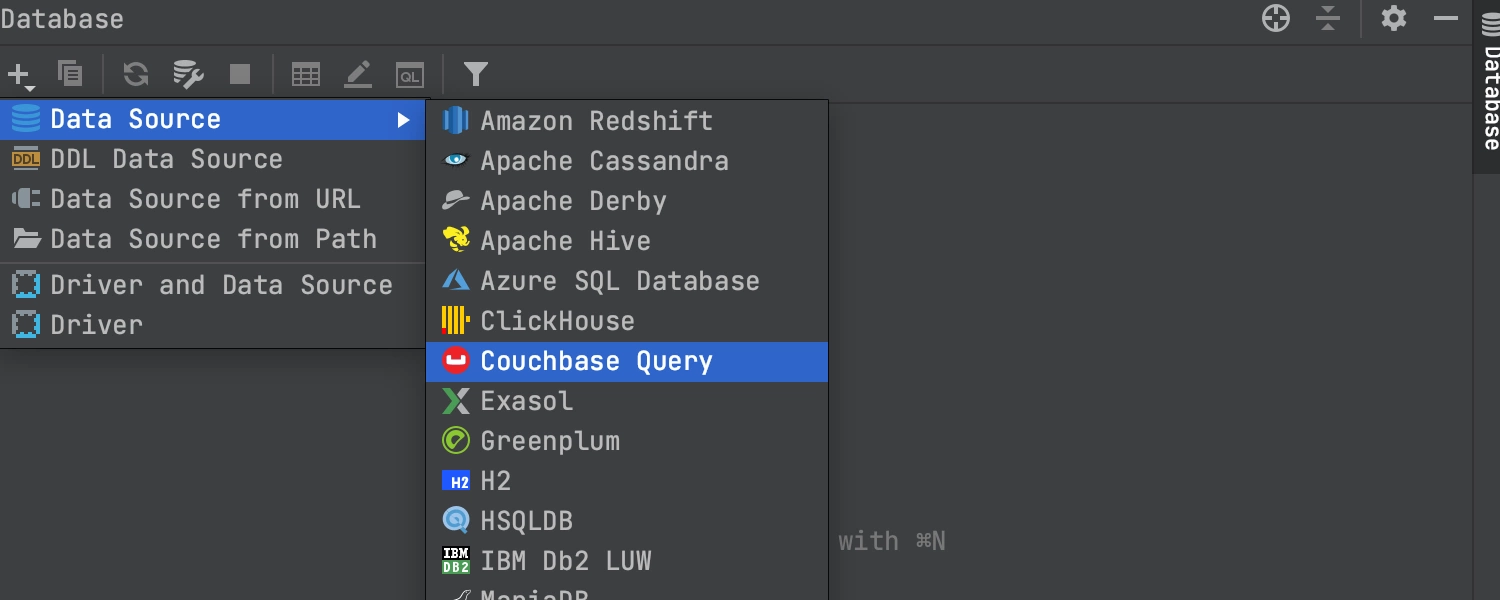Choose Data Source from Path
This screenshot has height=600, width=1500.
pyautogui.click(x=213, y=240)
